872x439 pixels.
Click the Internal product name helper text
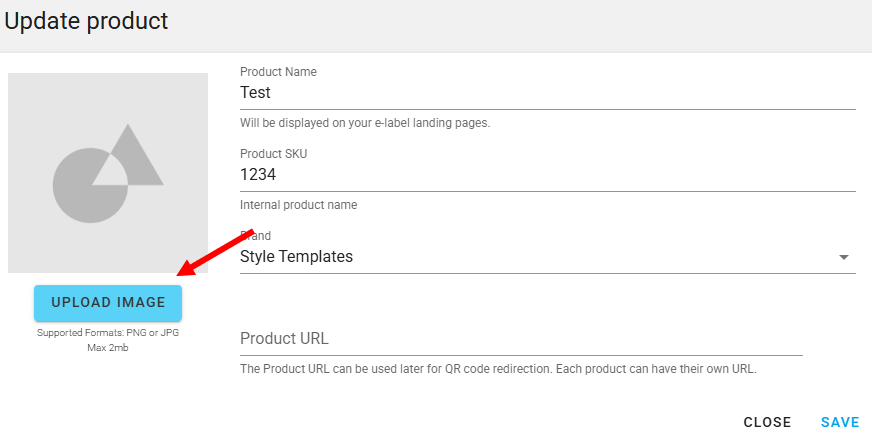[299, 205]
